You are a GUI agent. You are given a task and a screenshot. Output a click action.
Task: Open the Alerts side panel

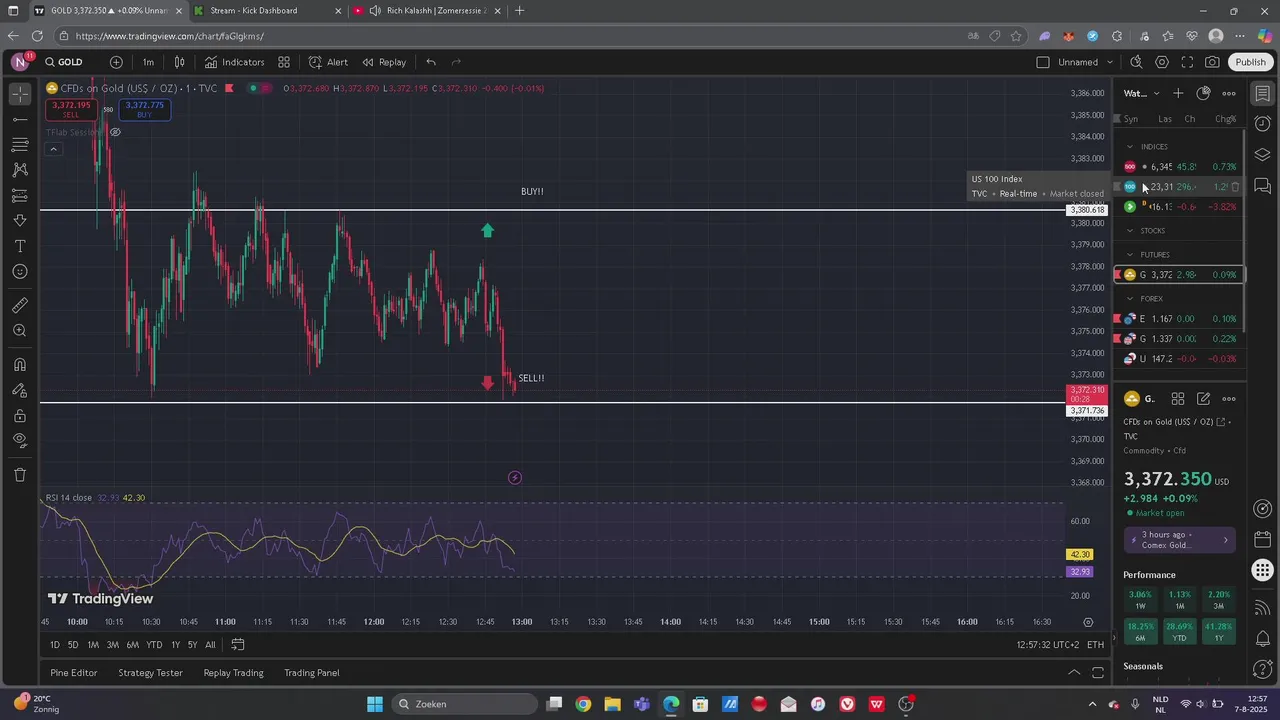1263,124
